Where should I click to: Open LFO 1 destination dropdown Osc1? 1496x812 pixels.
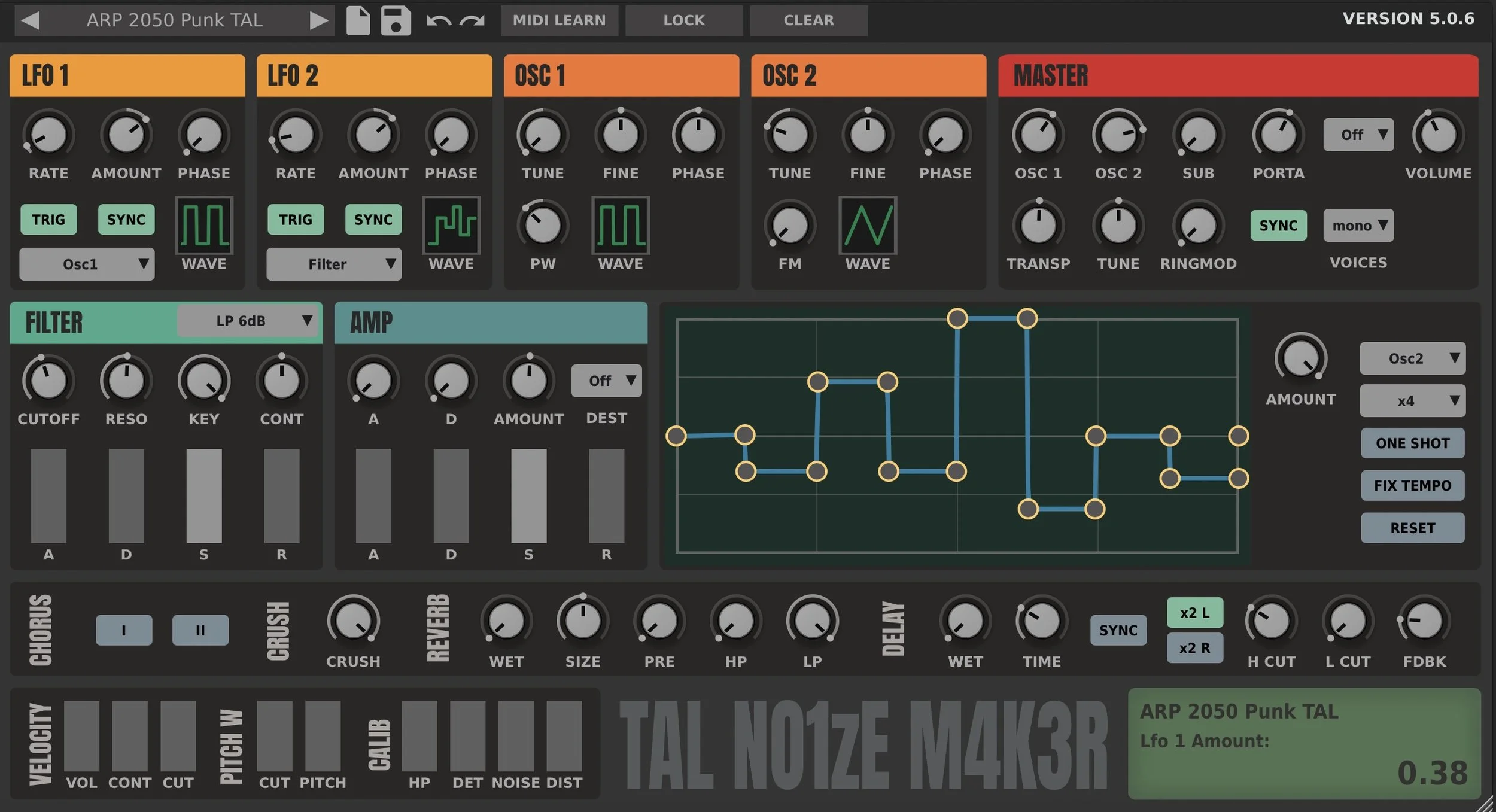click(87, 264)
